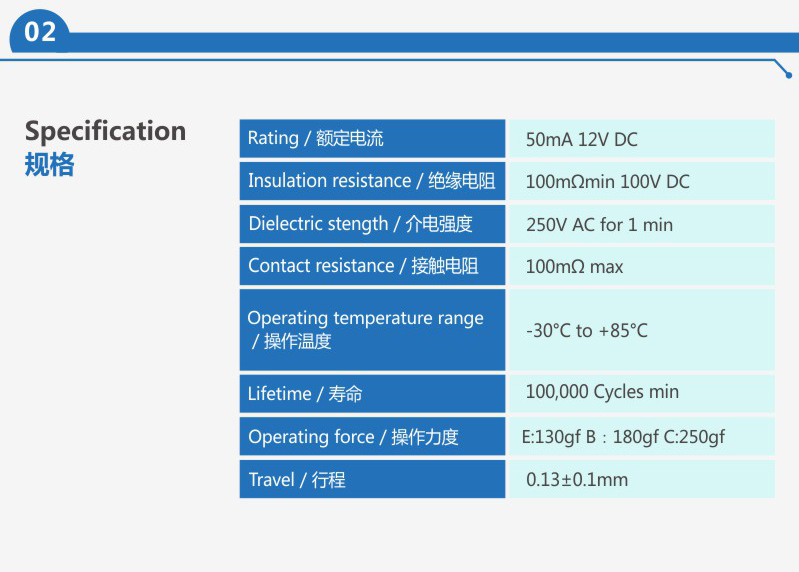
Task: Click the "Operating force / 操作力度" cell
Action: pyautogui.click(x=372, y=437)
